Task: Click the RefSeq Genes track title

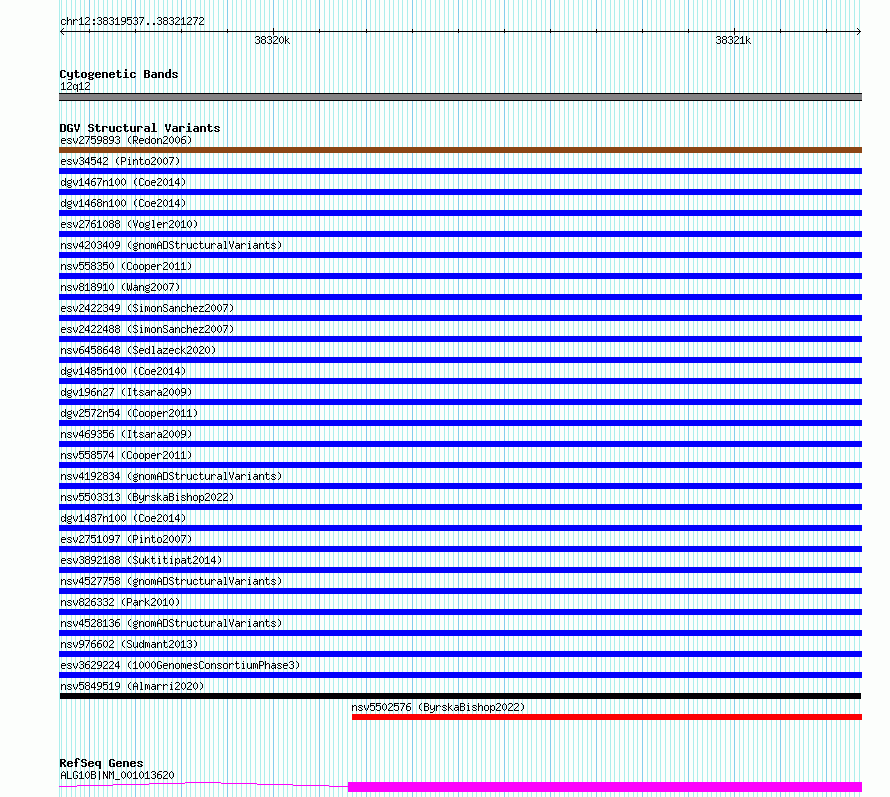Action: click(x=101, y=763)
